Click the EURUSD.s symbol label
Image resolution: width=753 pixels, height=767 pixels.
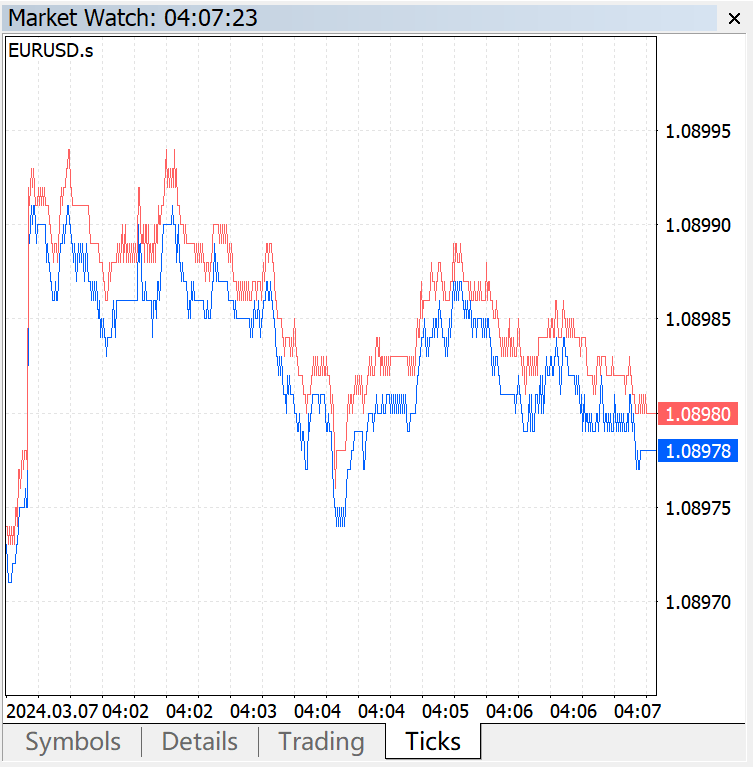click(51, 50)
